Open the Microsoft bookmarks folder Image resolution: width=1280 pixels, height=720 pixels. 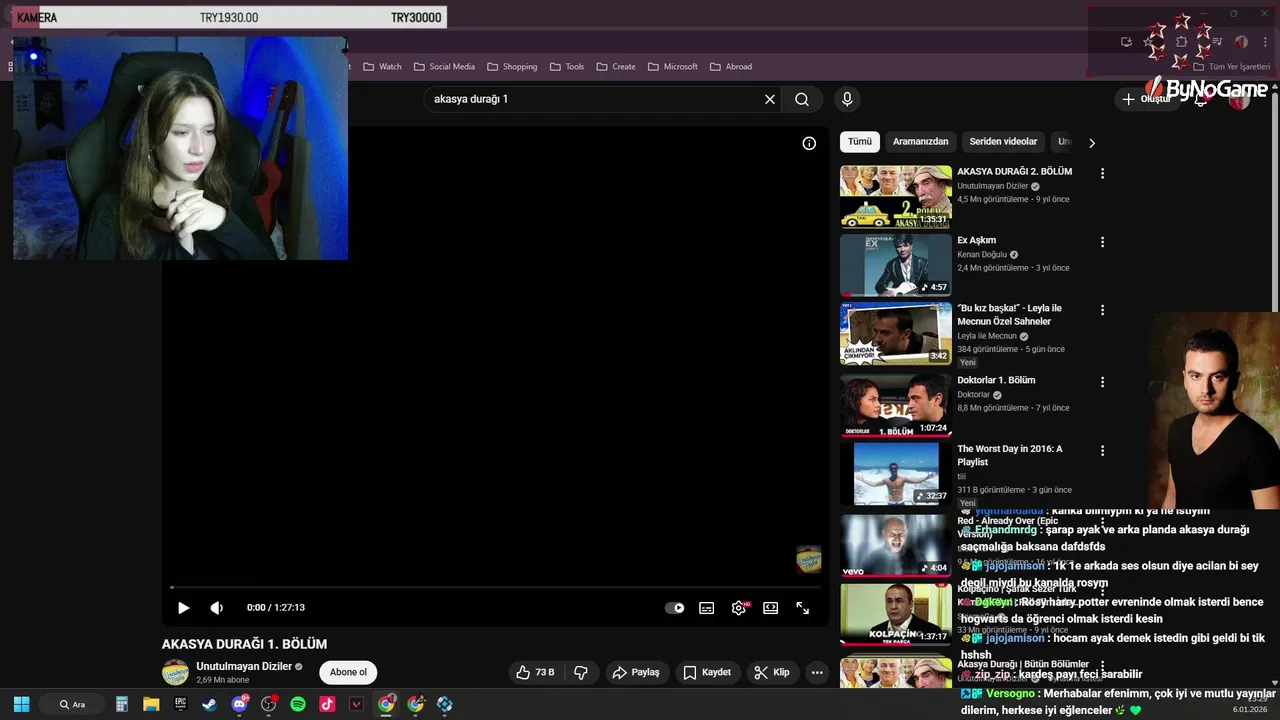672,67
